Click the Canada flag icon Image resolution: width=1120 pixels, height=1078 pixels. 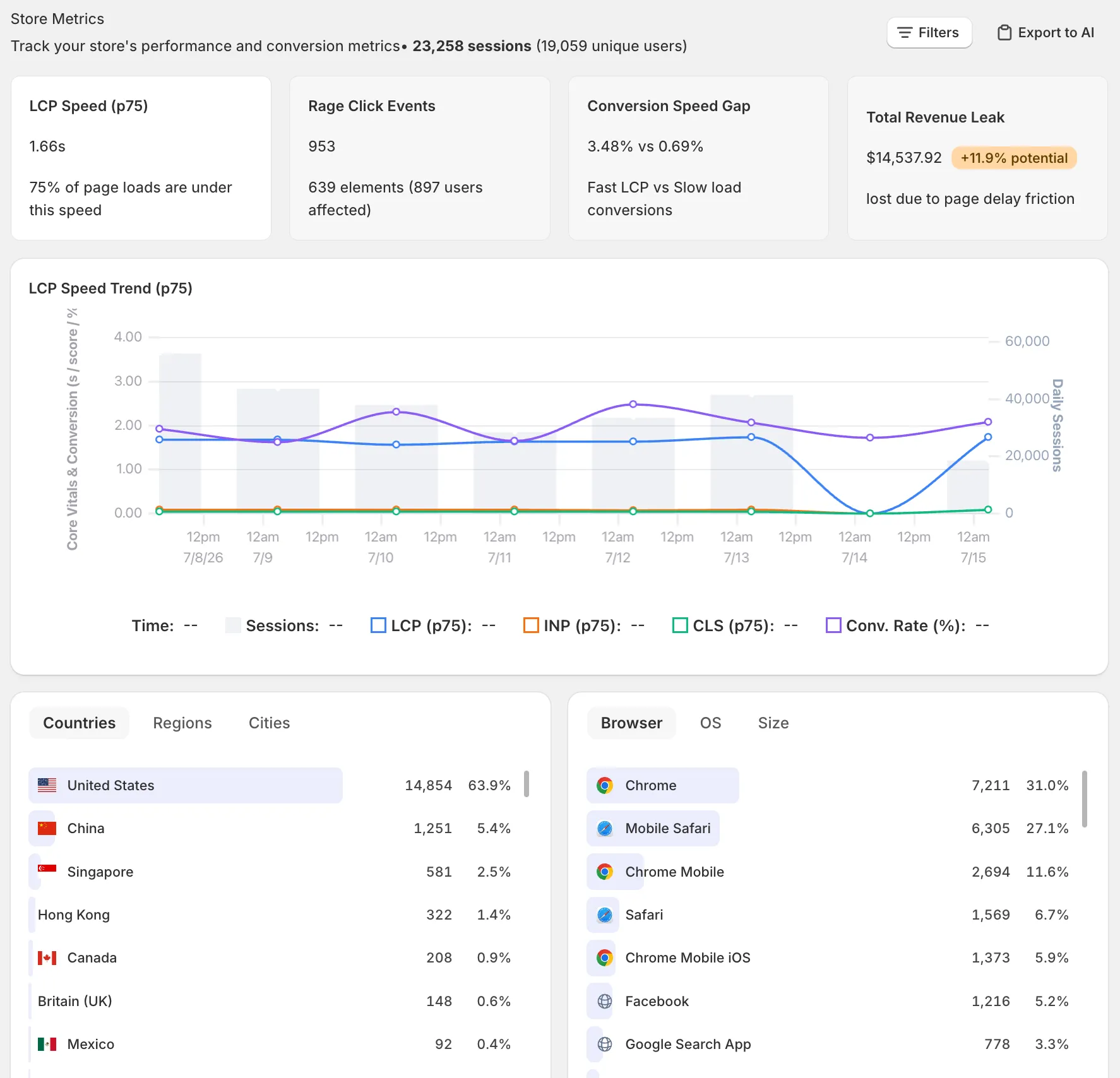[47, 957]
